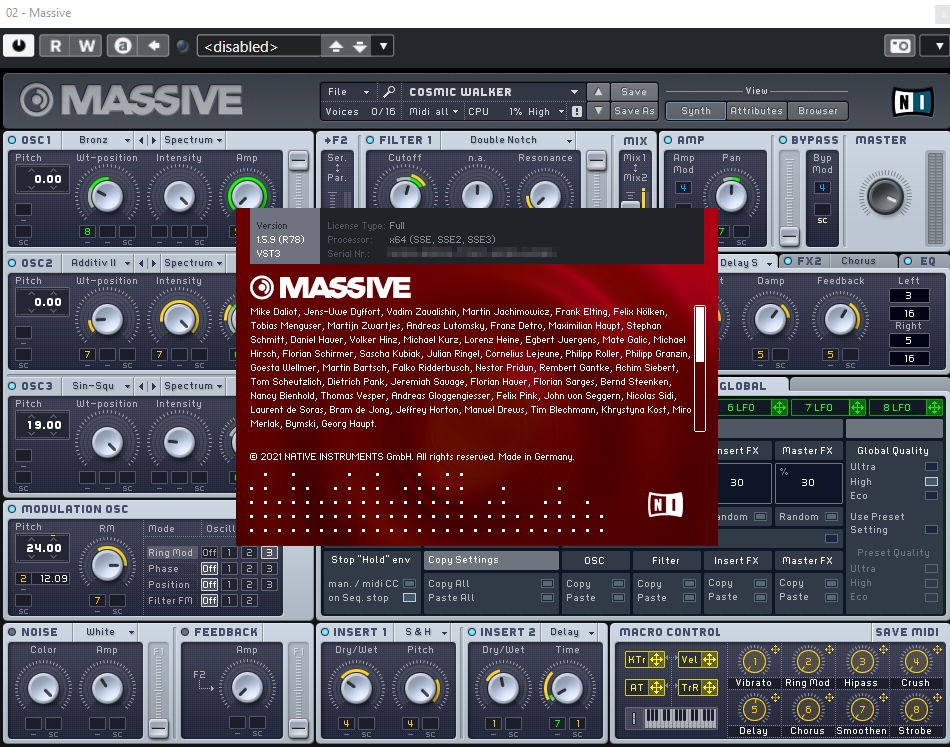950x747 pixels.
Task: Enable Read automation R button
Action: click(x=55, y=46)
